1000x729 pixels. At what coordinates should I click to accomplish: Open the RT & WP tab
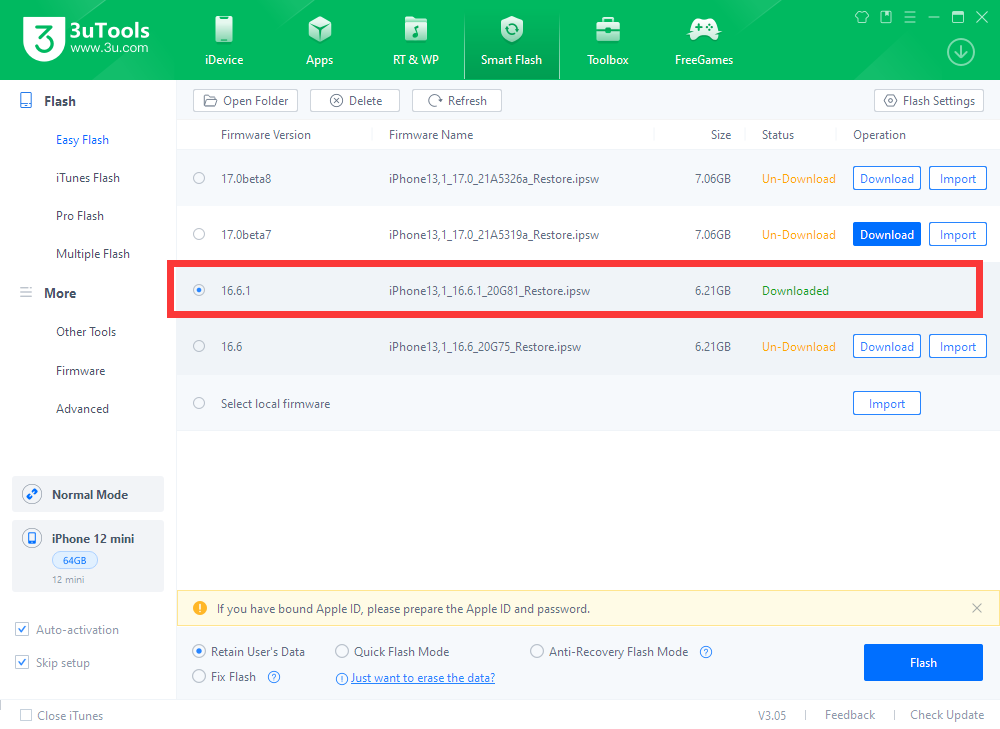coord(416,41)
